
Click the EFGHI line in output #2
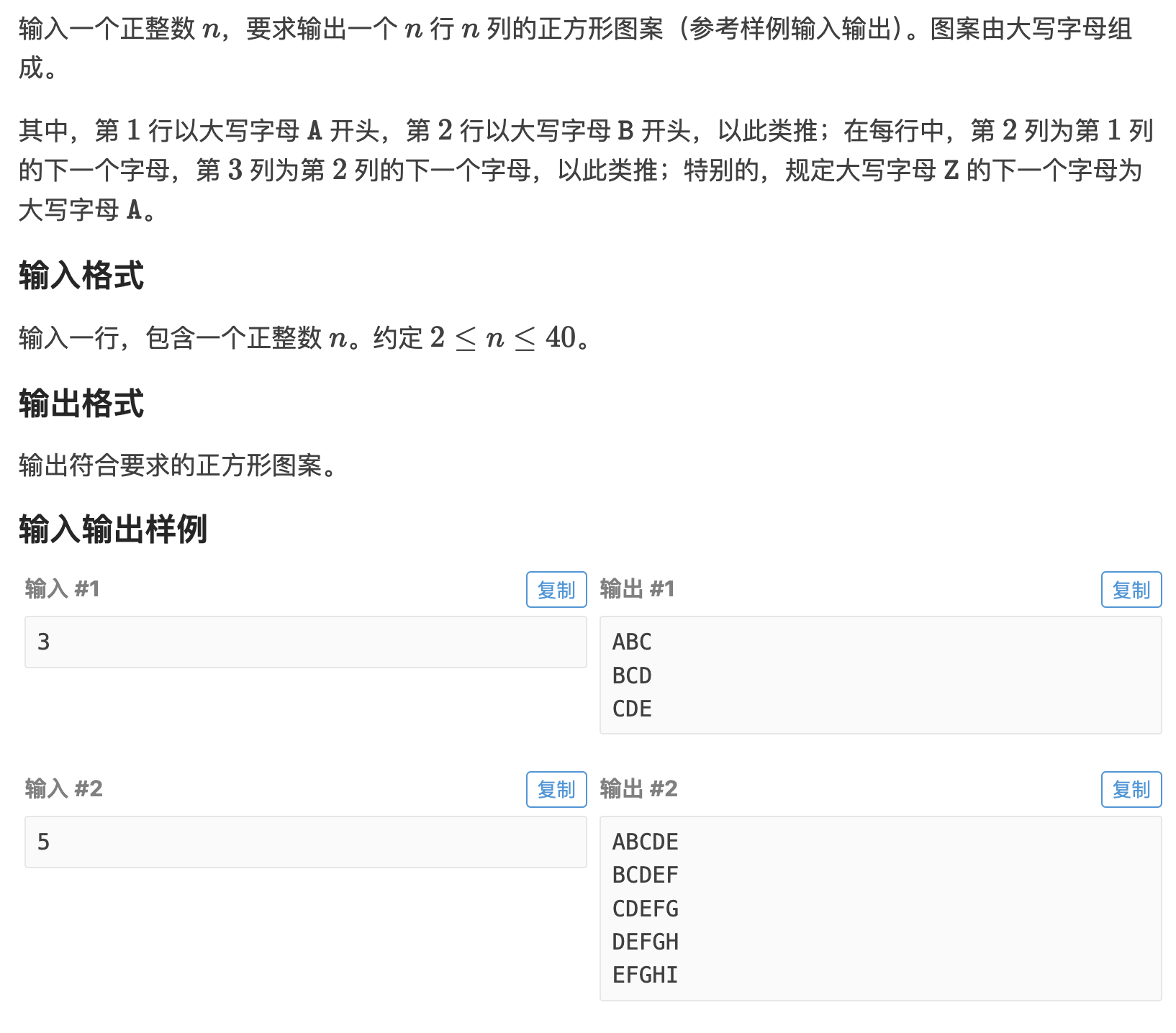(x=645, y=975)
